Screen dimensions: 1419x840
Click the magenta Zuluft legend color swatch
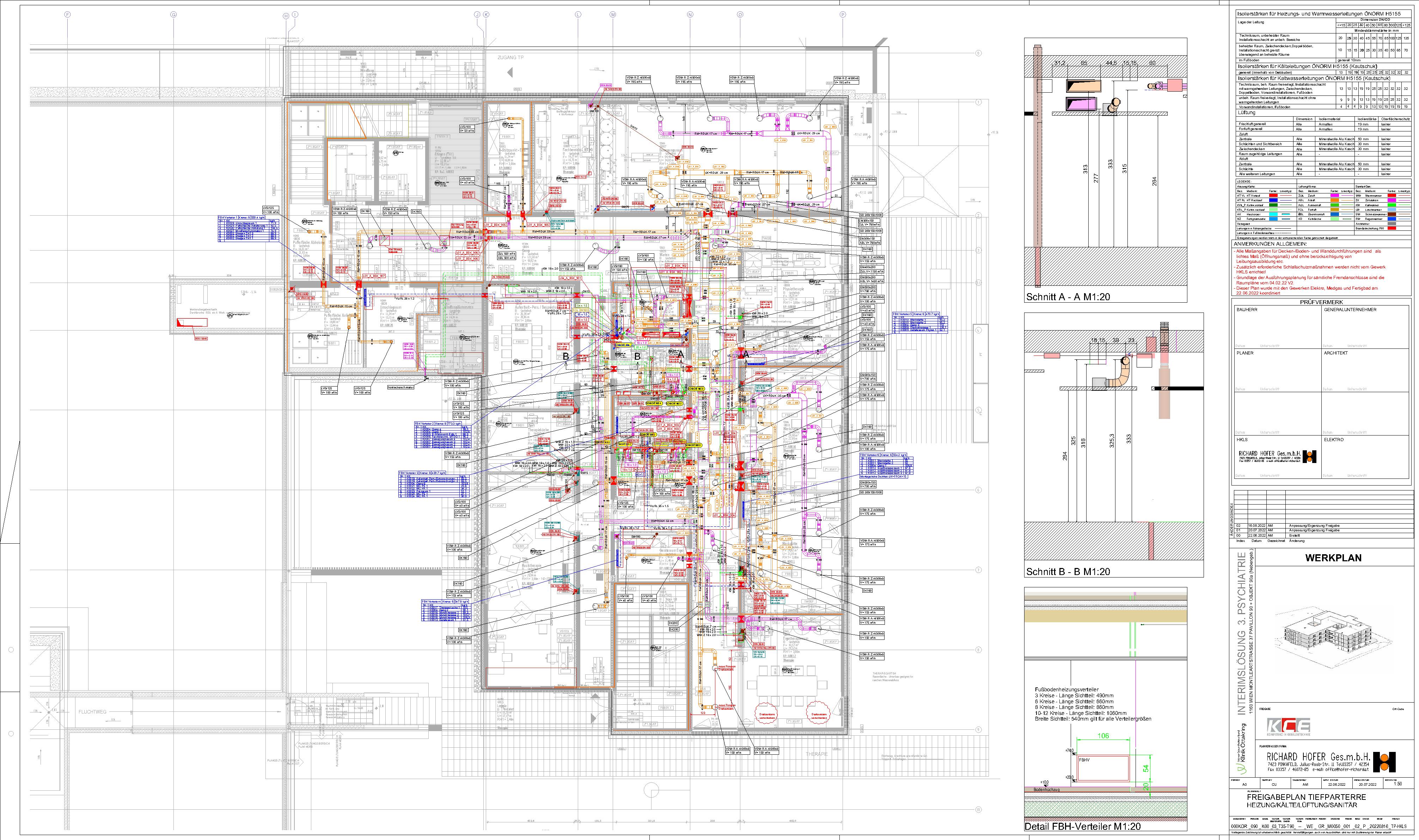coord(1335,195)
